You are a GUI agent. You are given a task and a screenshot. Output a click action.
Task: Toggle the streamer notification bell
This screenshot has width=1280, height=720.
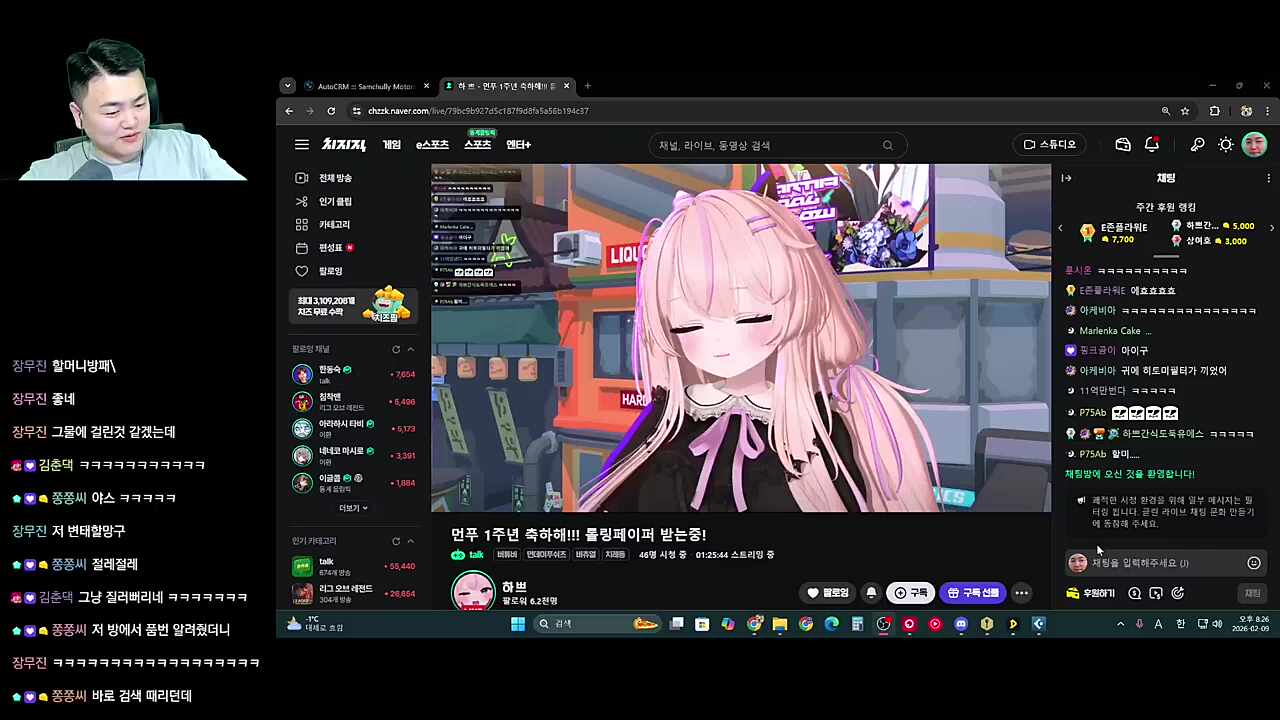point(870,592)
